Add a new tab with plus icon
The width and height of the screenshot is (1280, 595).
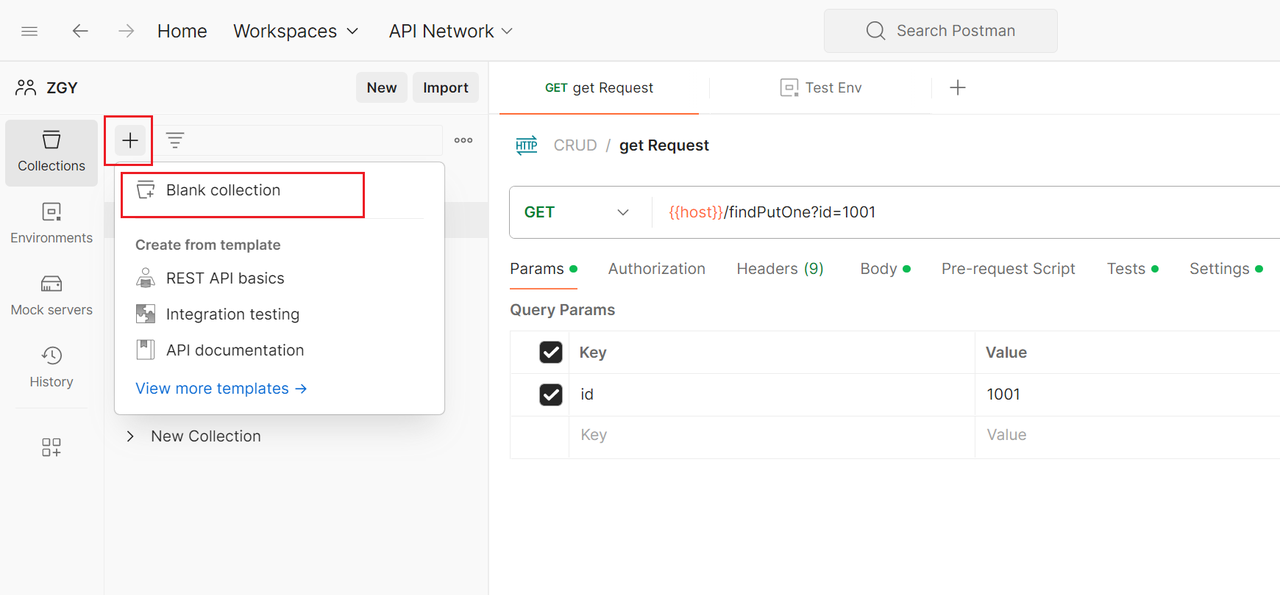[958, 88]
